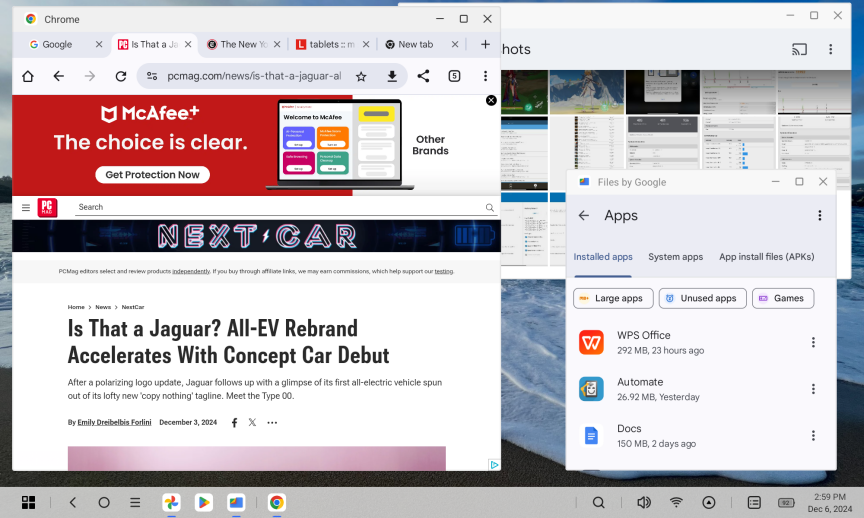
Task: Open Chrome three-dot menu
Action: click(485, 76)
